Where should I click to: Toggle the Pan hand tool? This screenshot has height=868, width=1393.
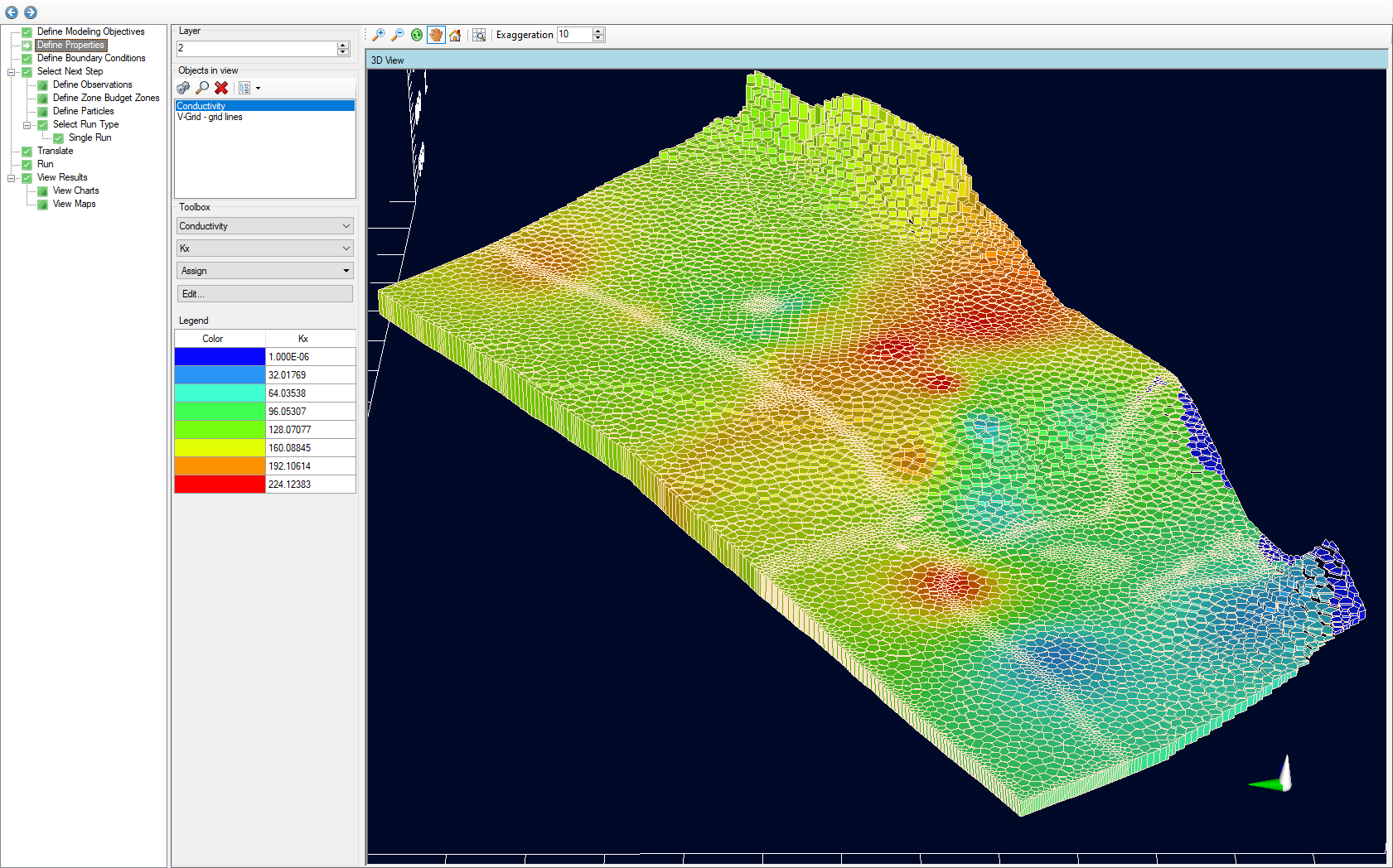(436, 35)
